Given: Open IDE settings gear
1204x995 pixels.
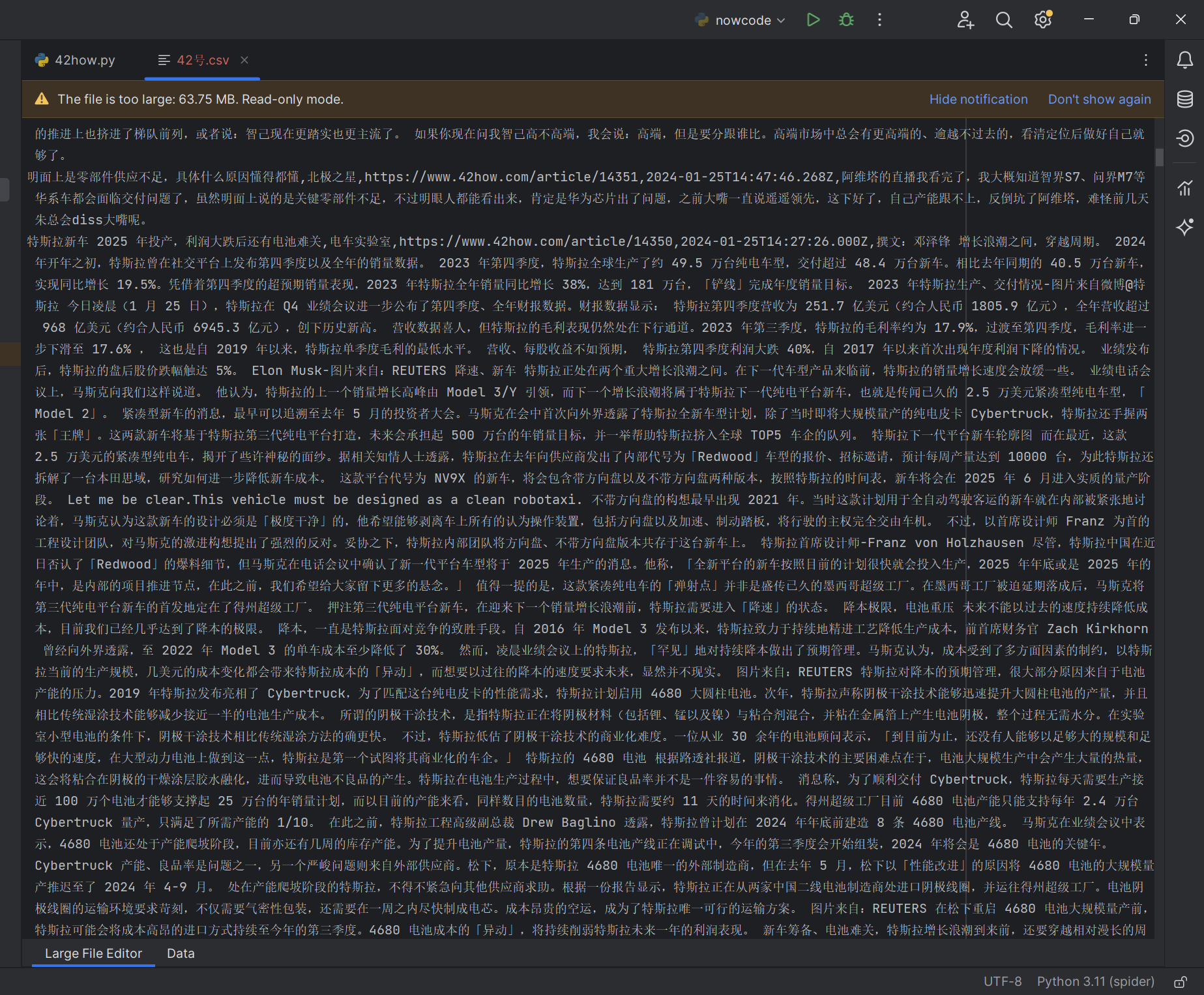Looking at the screenshot, I should (1043, 20).
